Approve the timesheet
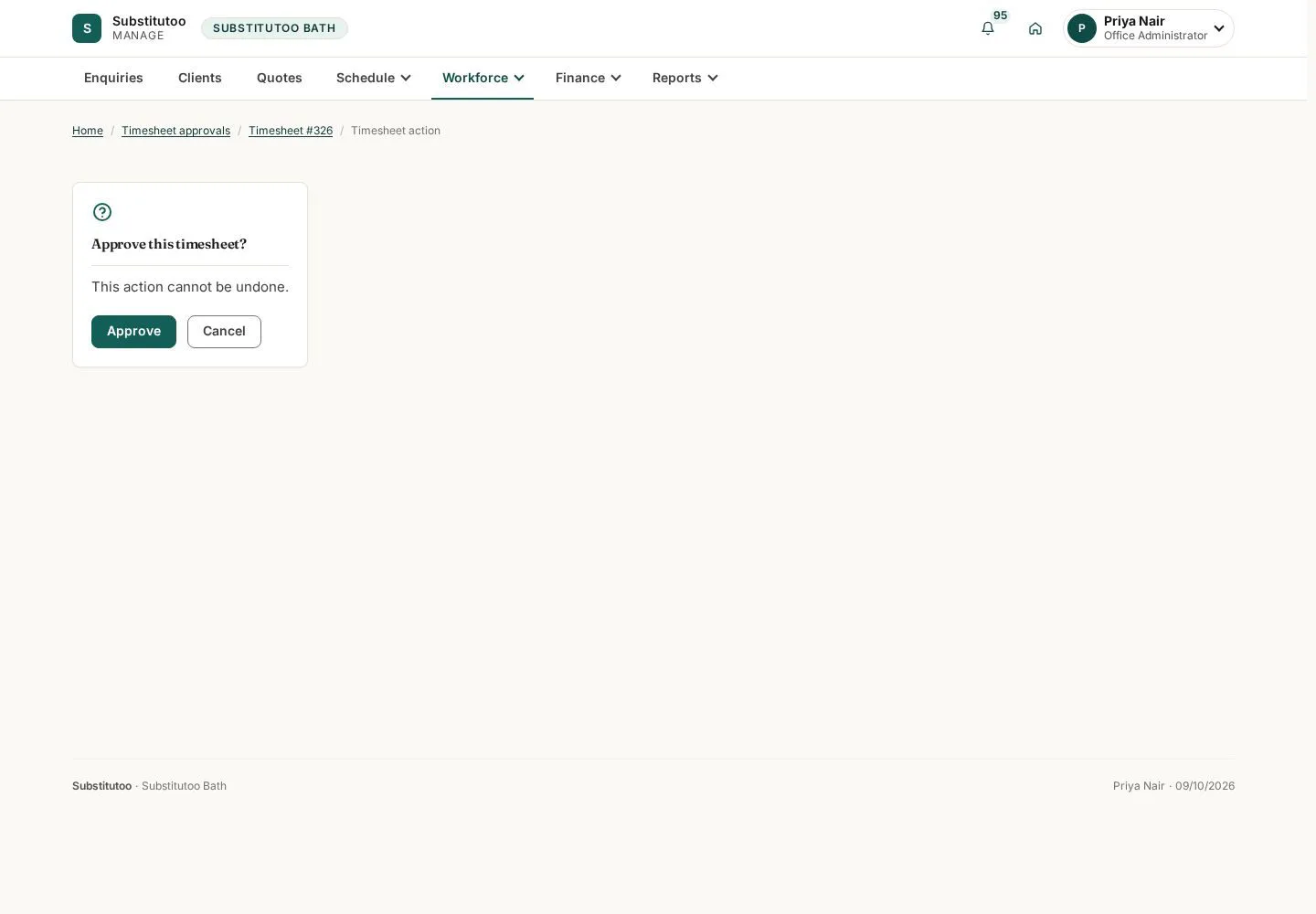 pos(133,332)
